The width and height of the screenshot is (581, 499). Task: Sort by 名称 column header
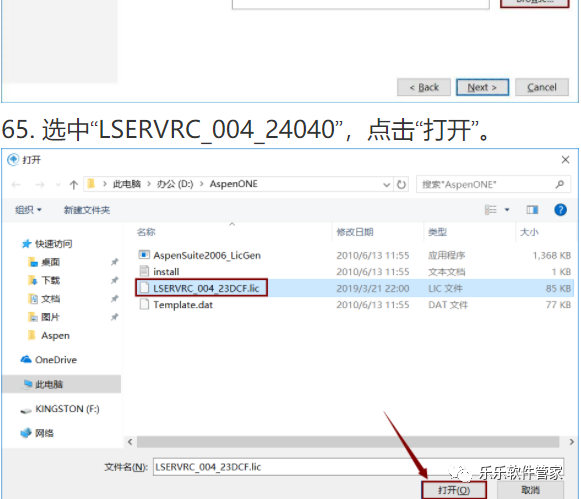(x=146, y=232)
